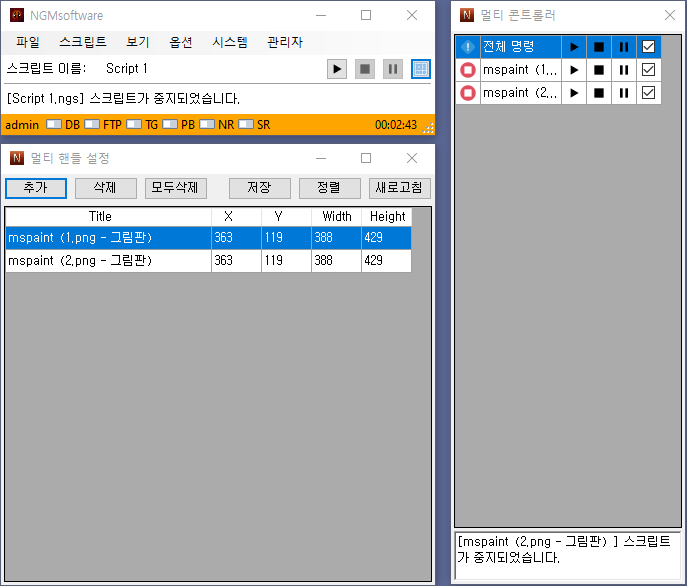Click red stopped status icon for mspaint (1...
The image size is (687, 586).
[468, 70]
